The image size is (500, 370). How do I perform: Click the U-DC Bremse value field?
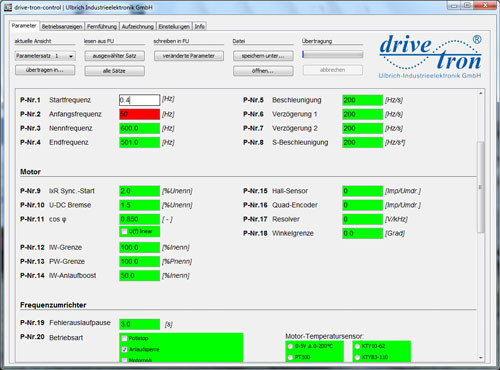click(139, 205)
